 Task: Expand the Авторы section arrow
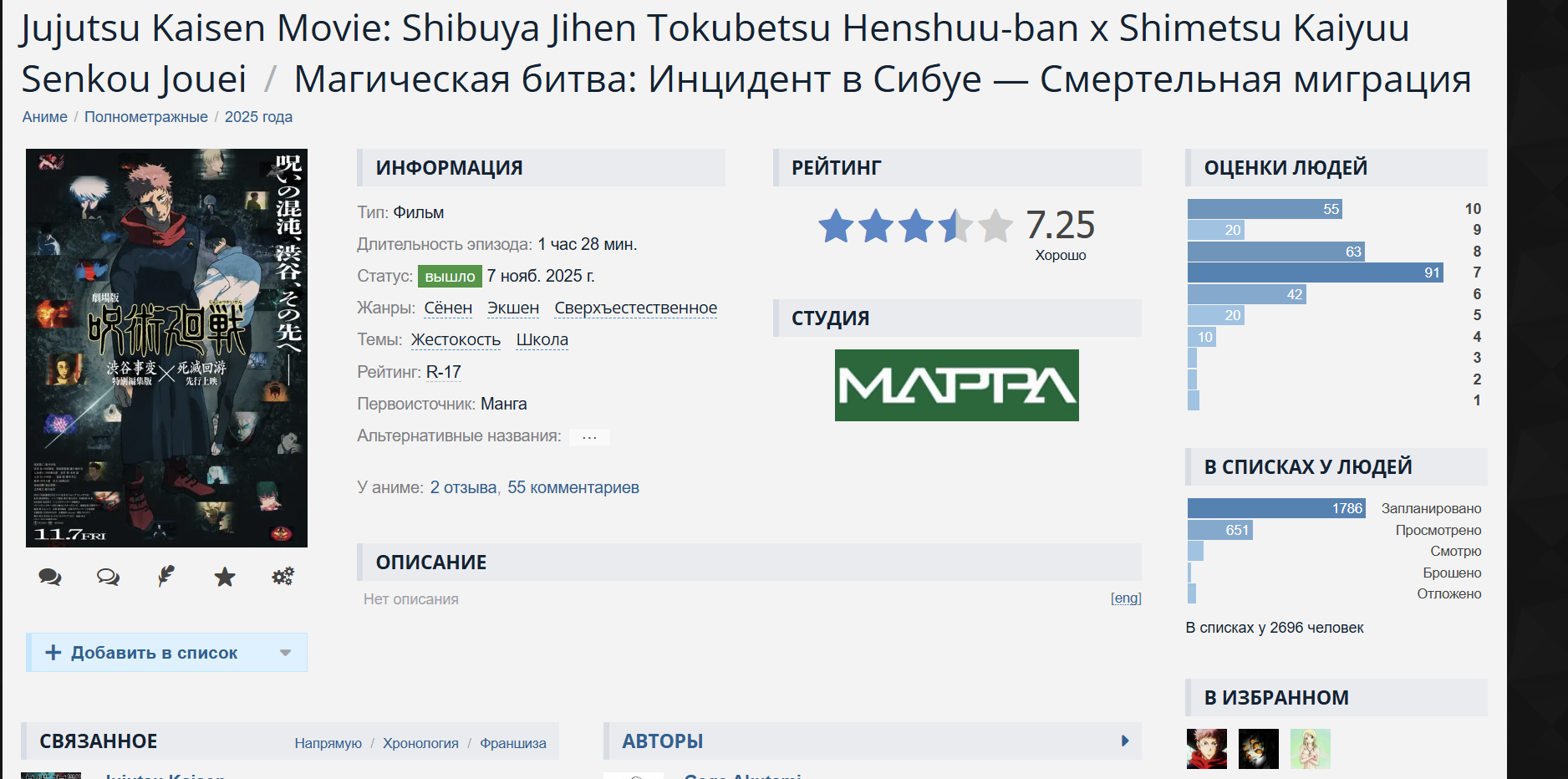tap(1125, 741)
